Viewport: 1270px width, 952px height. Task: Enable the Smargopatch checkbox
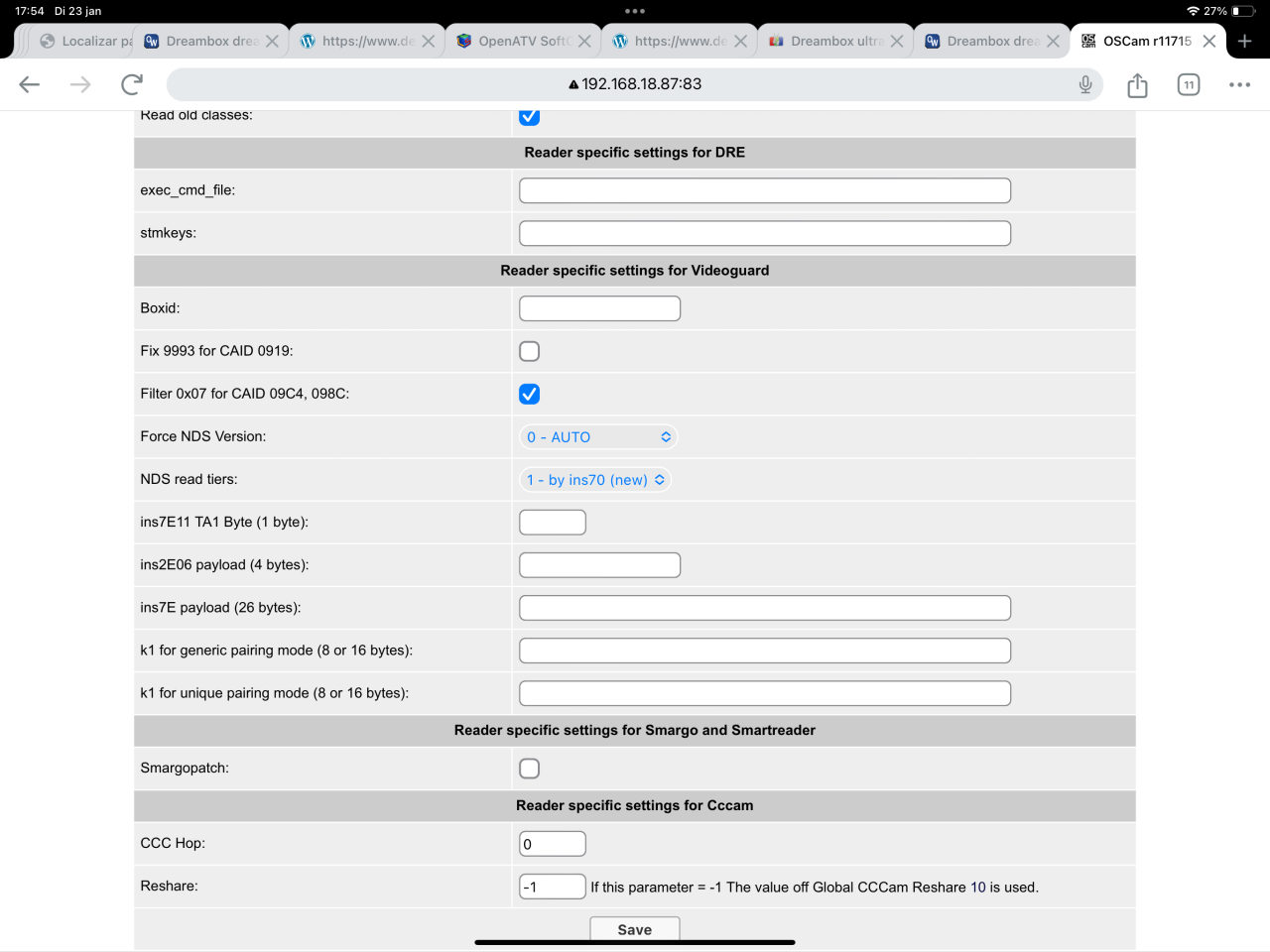pyautogui.click(x=530, y=769)
